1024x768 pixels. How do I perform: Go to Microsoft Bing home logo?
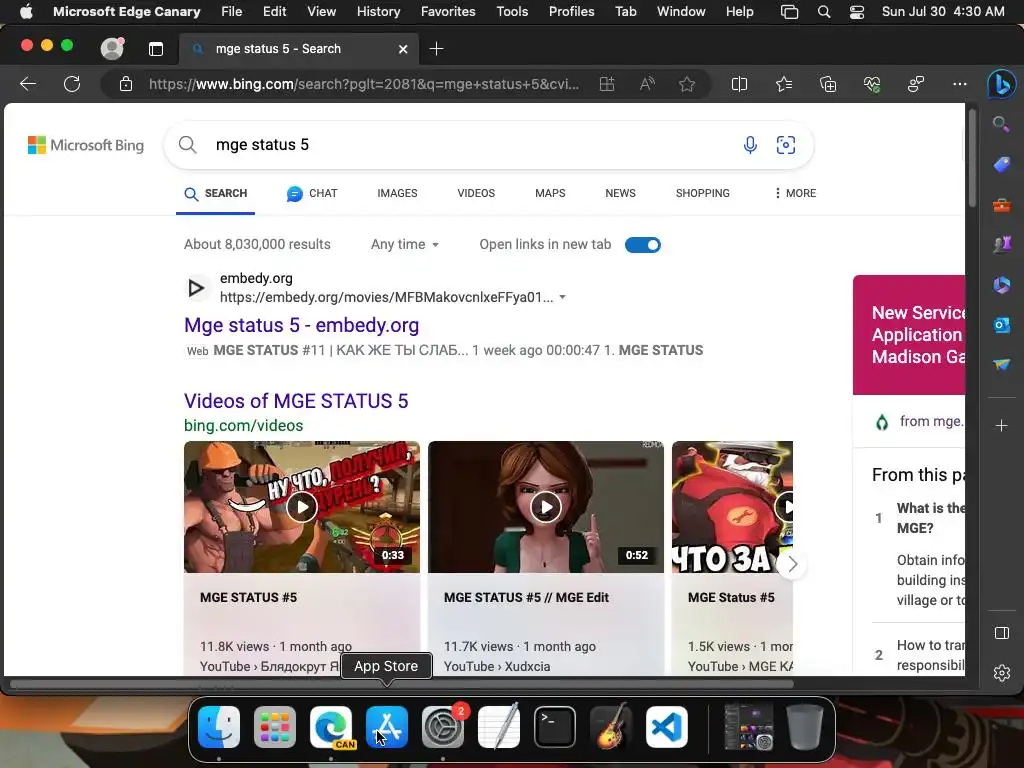[86, 145]
